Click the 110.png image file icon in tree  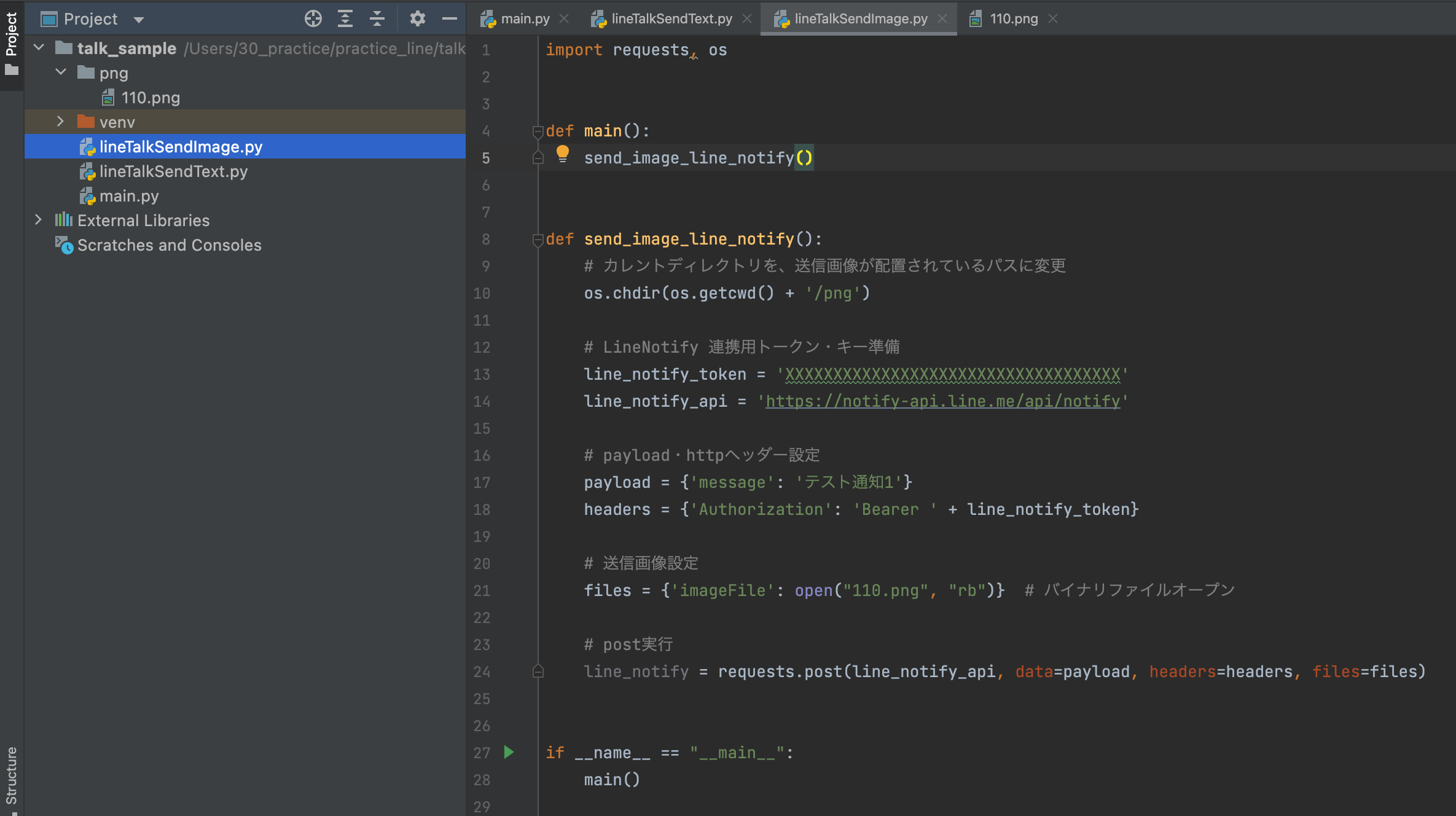pyautogui.click(x=109, y=98)
